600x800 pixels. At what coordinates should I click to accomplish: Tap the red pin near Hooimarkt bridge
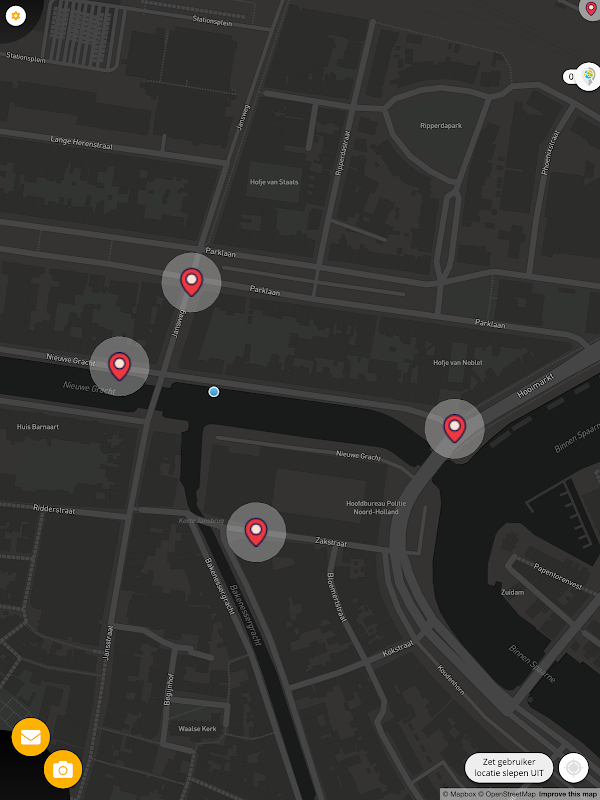pos(454,428)
